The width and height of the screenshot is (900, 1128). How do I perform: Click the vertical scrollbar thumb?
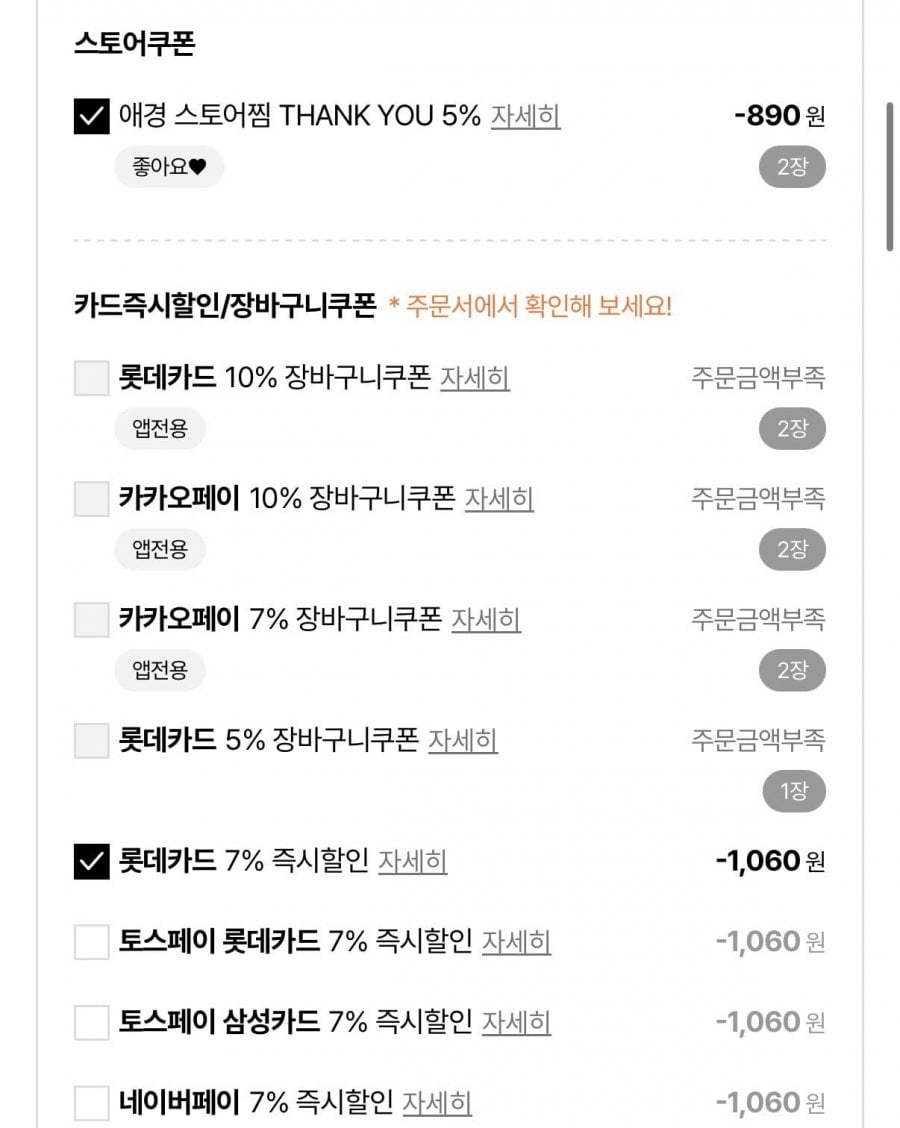pyautogui.click(x=889, y=175)
